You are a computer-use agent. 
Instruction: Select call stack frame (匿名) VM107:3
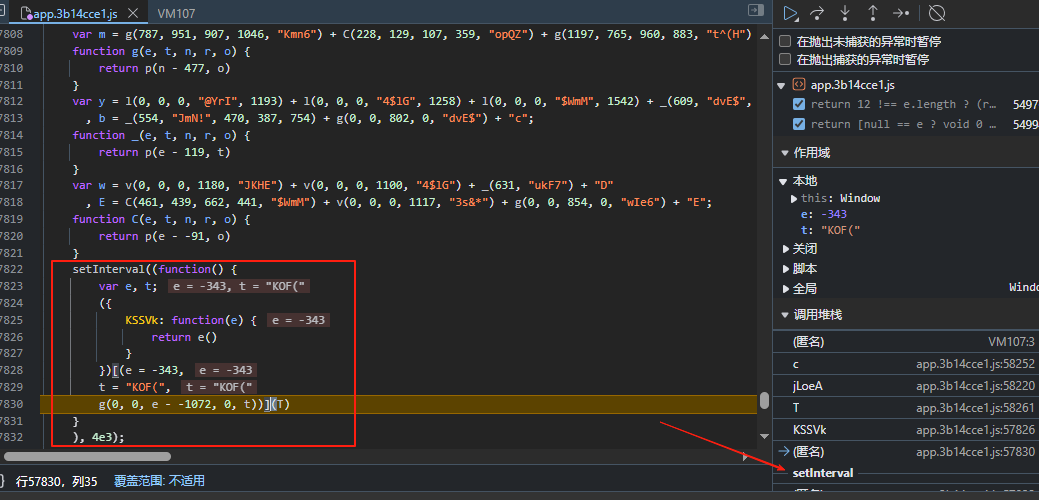(x=906, y=342)
